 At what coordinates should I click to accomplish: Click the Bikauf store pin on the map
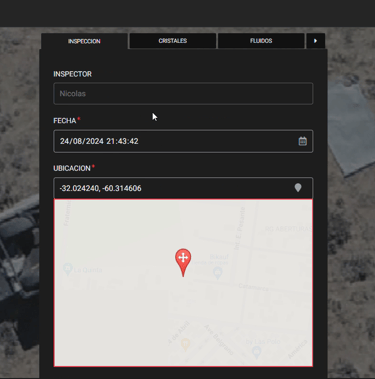218,273
